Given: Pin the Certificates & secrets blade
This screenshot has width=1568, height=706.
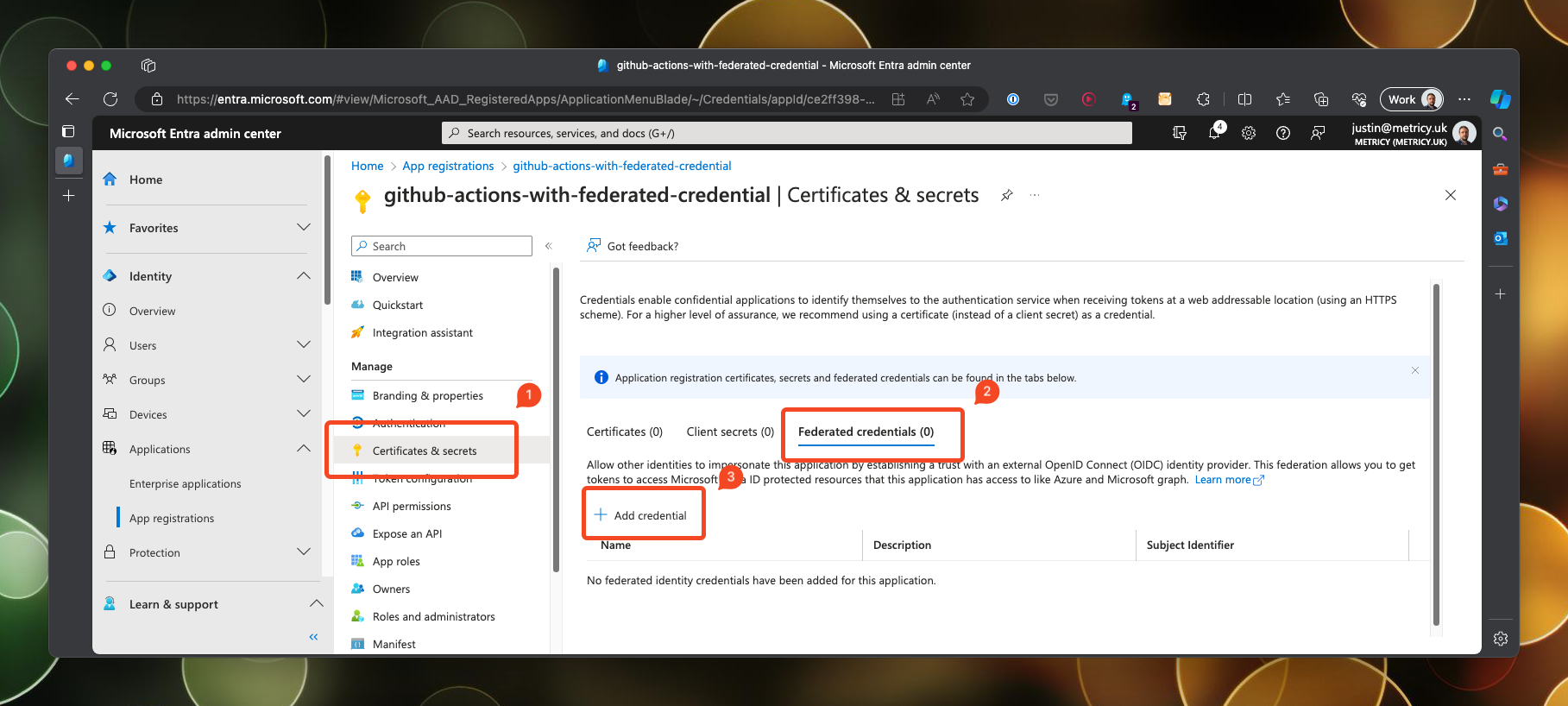Looking at the screenshot, I should (1006, 195).
